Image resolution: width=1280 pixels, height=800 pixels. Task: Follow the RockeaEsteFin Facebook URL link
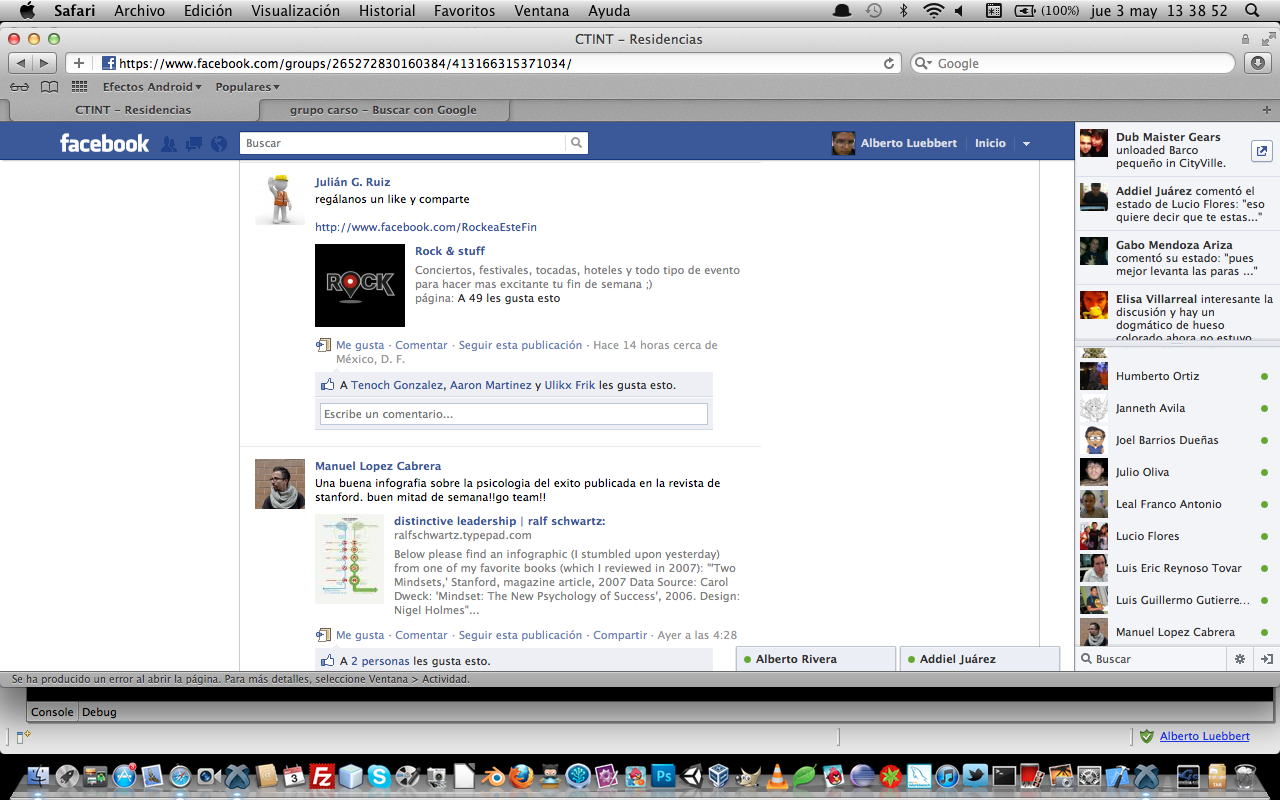coord(426,227)
